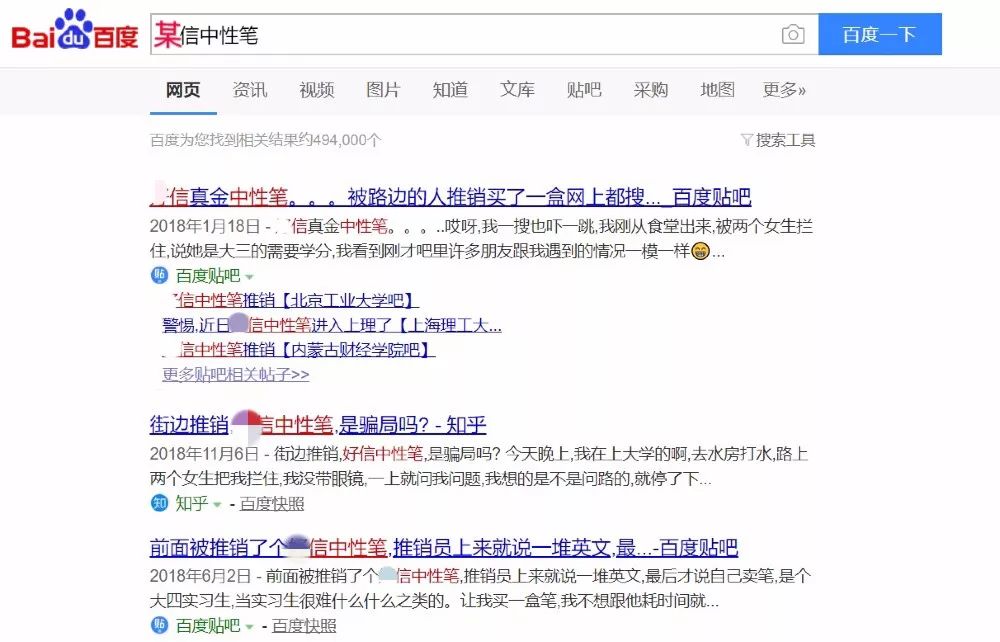Open the 采购 tab
The height and width of the screenshot is (642, 1000).
pos(651,90)
